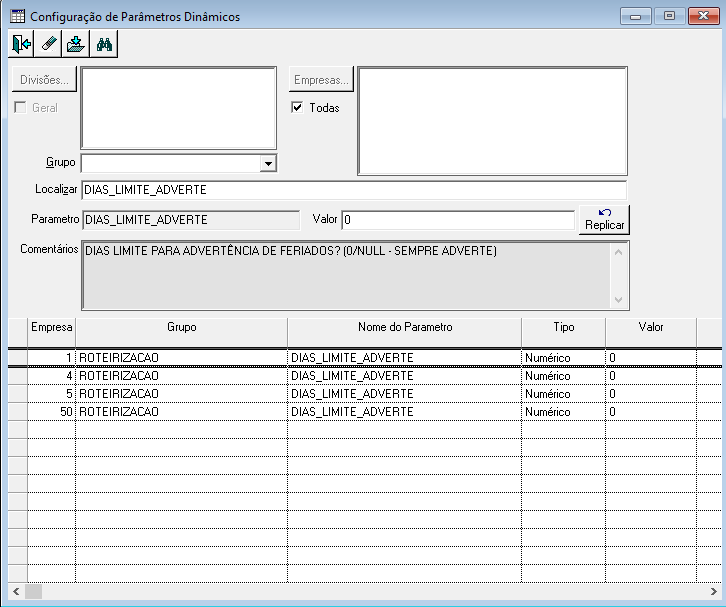This screenshot has width=726, height=607.
Task: Click Nome do Parametro column header
Action: tap(405, 327)
